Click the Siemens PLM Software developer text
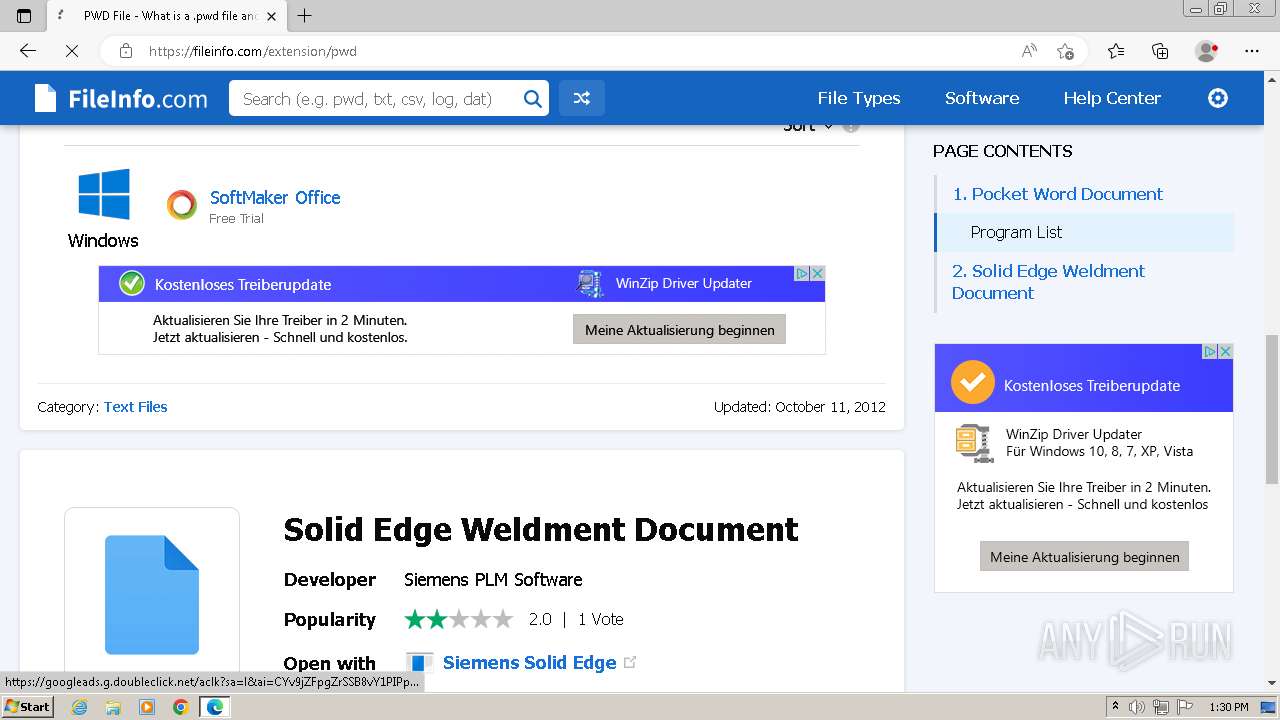Image resolution: width=1280 pixels, height=720 pixels. [493, 580]
